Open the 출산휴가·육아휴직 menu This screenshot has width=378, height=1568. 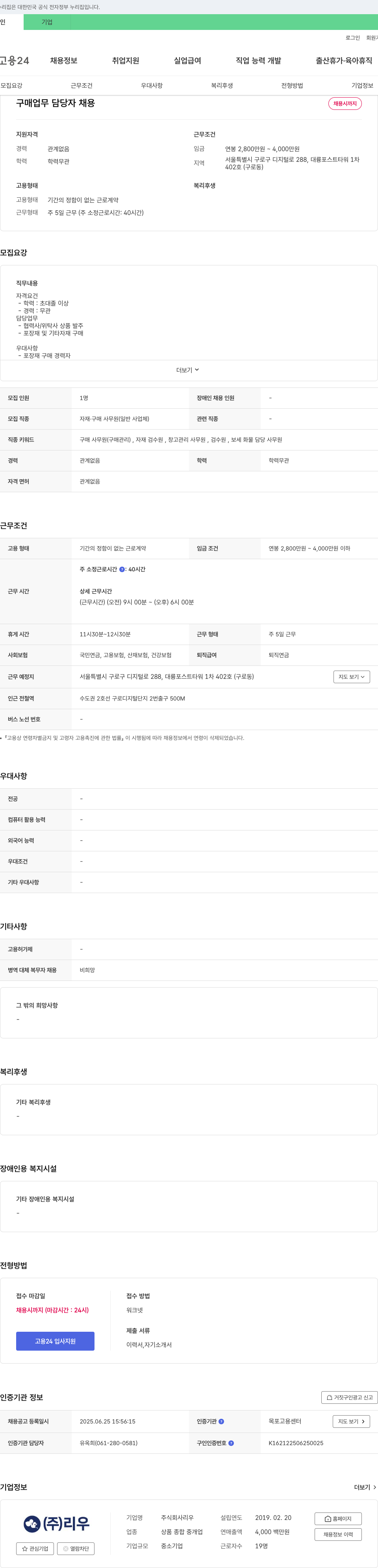[344, 60]
